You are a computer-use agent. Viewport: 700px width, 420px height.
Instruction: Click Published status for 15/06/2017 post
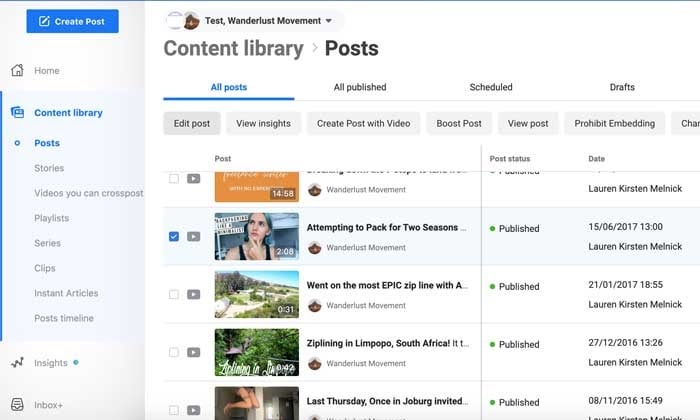(515, 229)
